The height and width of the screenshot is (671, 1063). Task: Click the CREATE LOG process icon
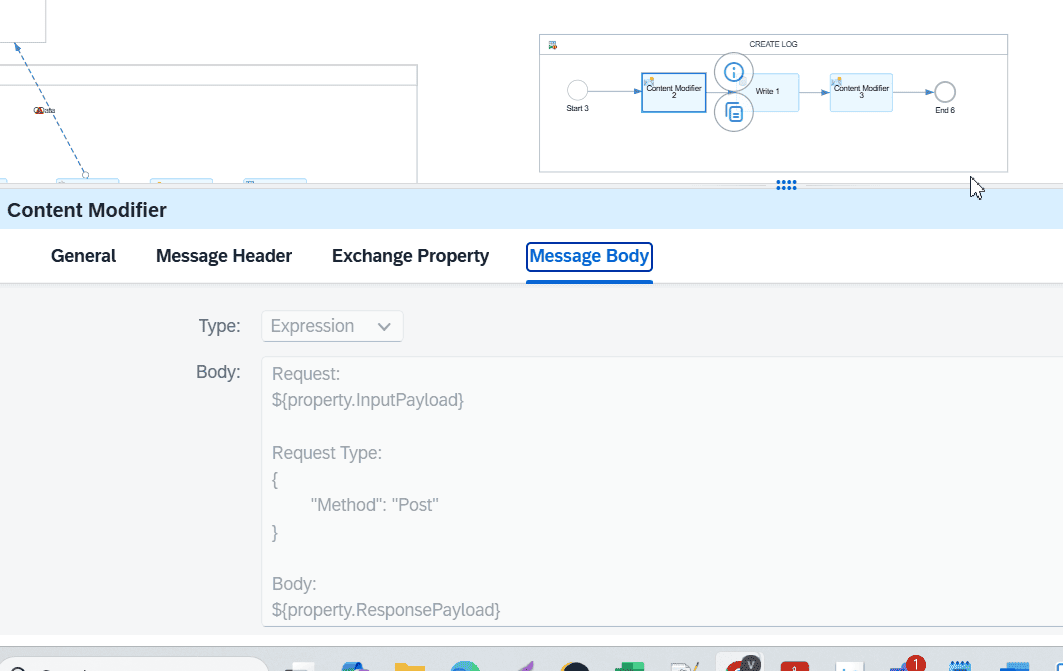pyautogui.click(x=553, y=45)
